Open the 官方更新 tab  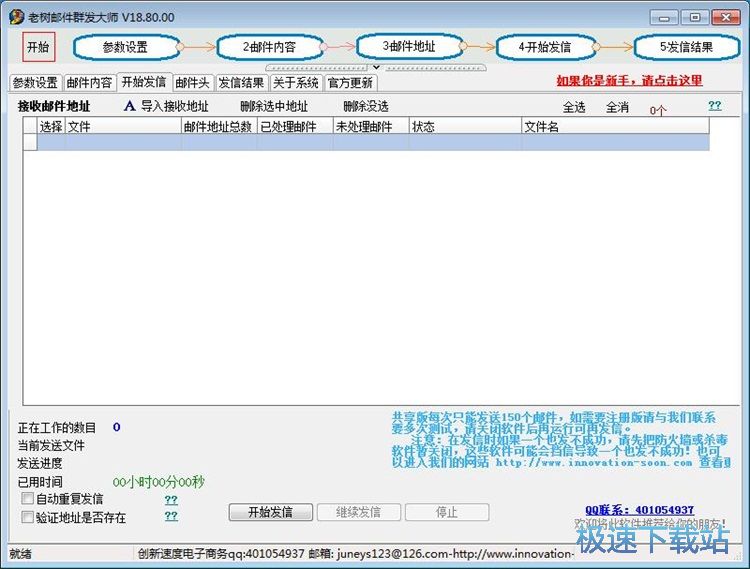coord(350,83)
